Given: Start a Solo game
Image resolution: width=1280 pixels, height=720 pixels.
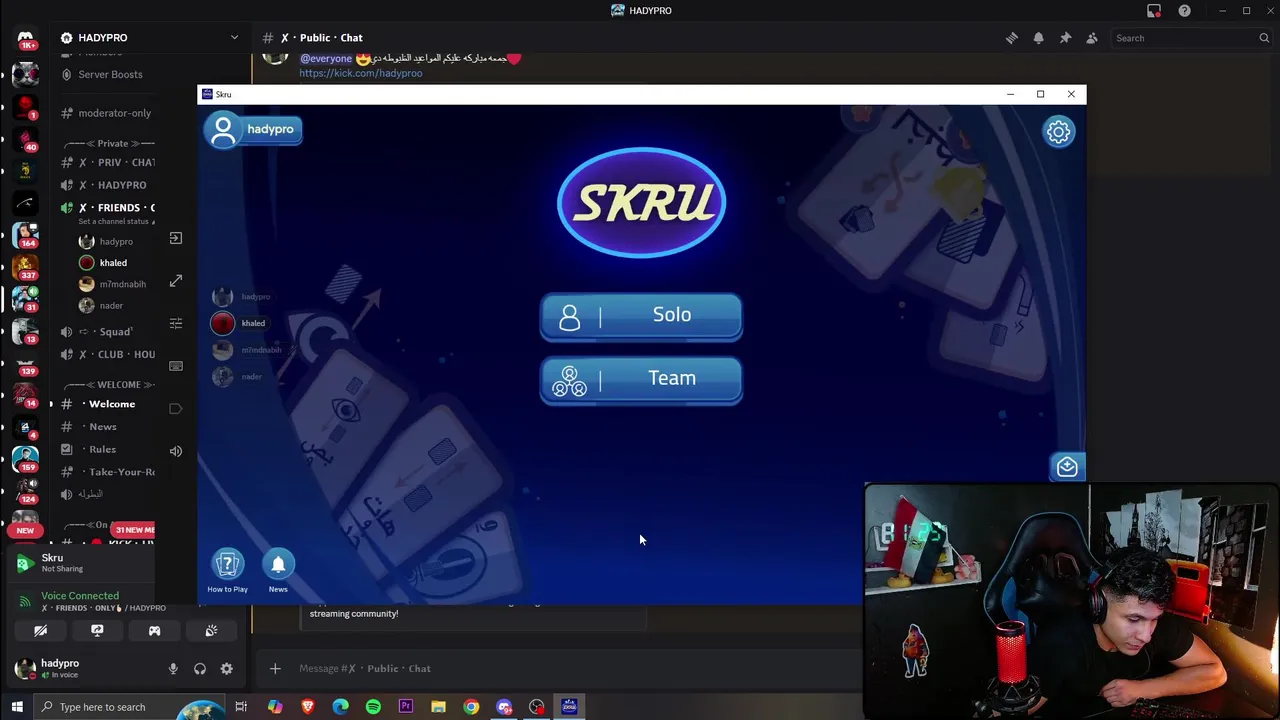Looking at the screenshot, I should 641,316.
